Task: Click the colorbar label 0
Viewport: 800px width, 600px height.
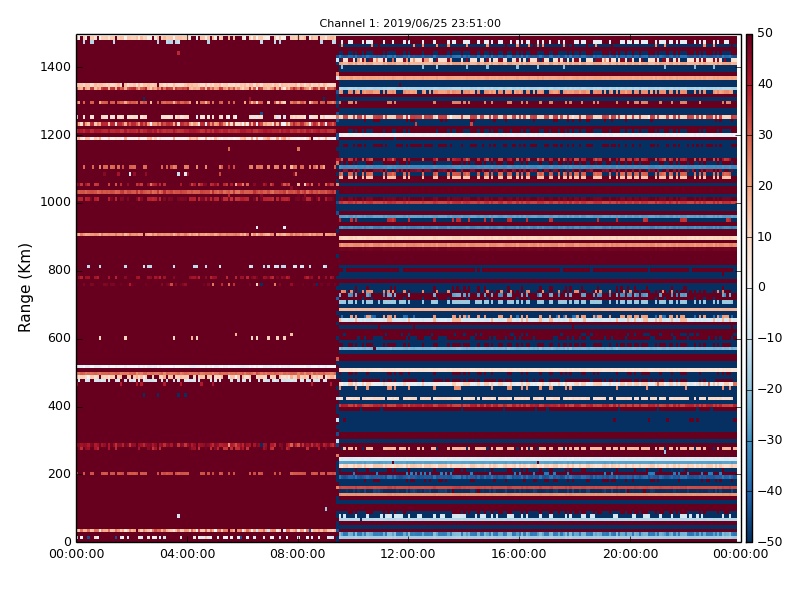Action: click(762, 287)
